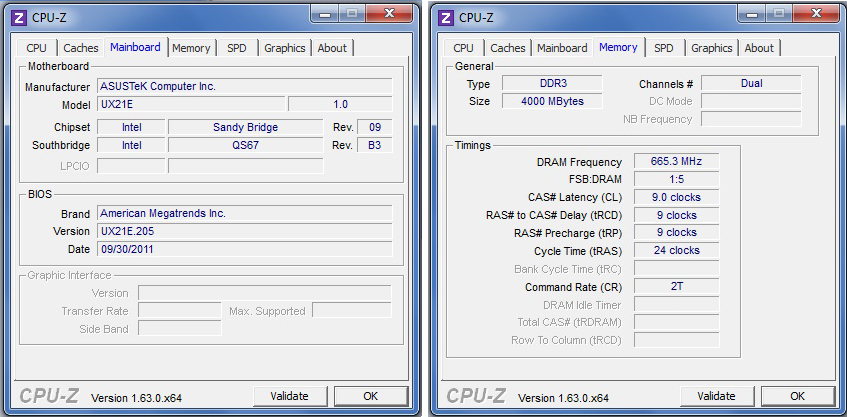Click the FSB:DRAM ratio 1:5
Screen dimensions: 847x417
[676, 179]
